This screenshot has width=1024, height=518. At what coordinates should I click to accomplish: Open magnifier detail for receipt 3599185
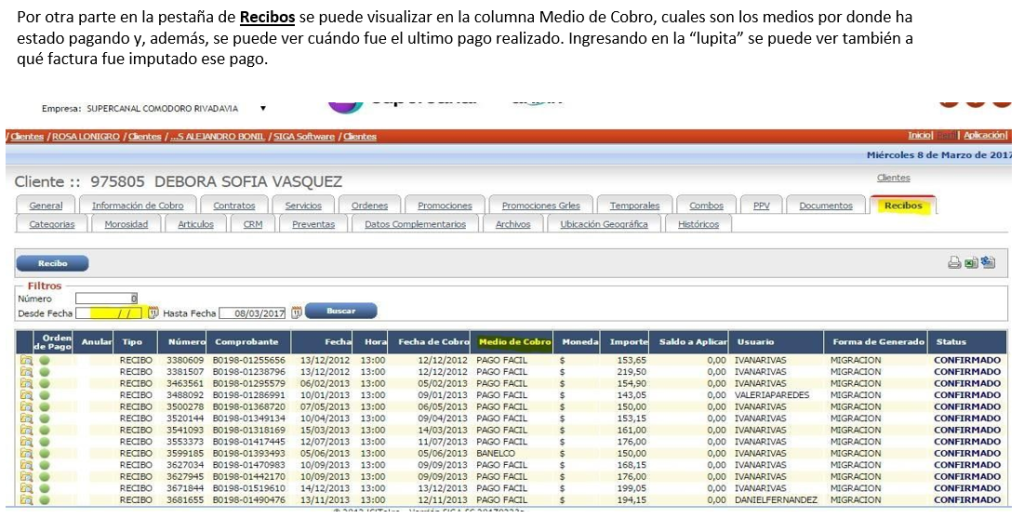click(26, 453)
